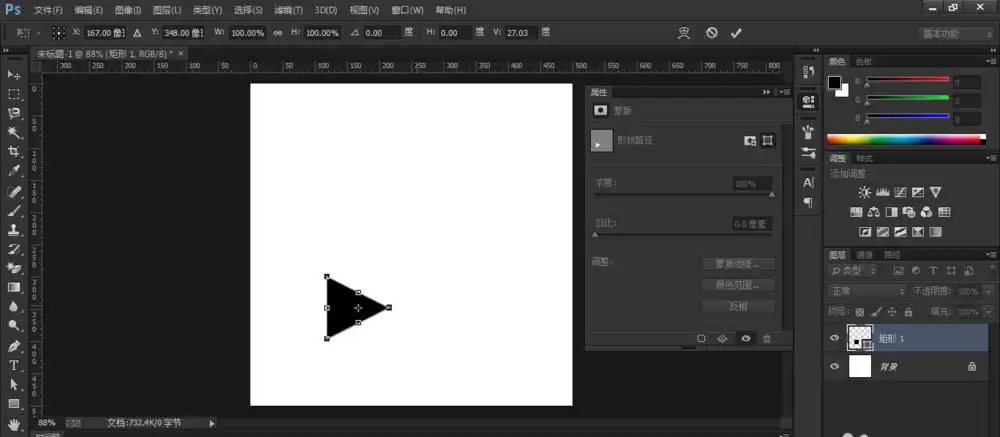
Task: Add a Brightness/Contrast adjustment (sun icon)
Action: coord(864,192)
